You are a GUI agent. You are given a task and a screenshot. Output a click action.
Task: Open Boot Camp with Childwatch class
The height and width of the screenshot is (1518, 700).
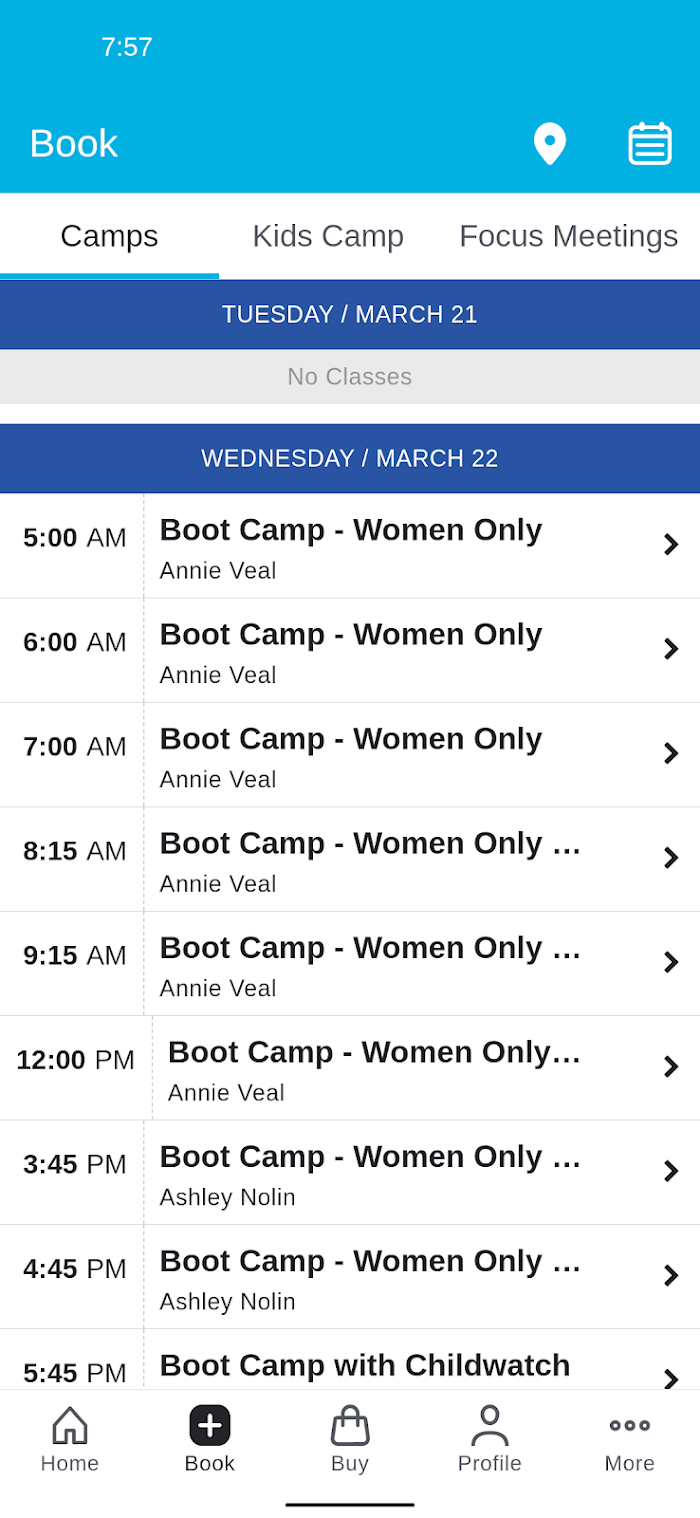[350, 1360]
